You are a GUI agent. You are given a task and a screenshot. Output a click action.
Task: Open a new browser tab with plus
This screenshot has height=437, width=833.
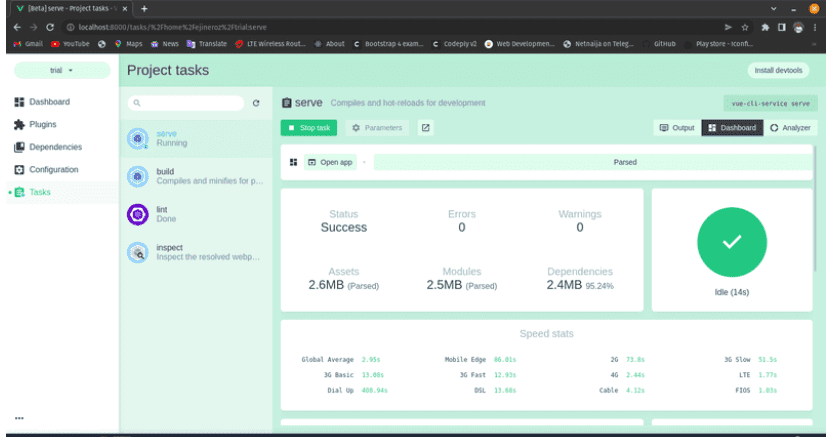(x=144, y=8)
